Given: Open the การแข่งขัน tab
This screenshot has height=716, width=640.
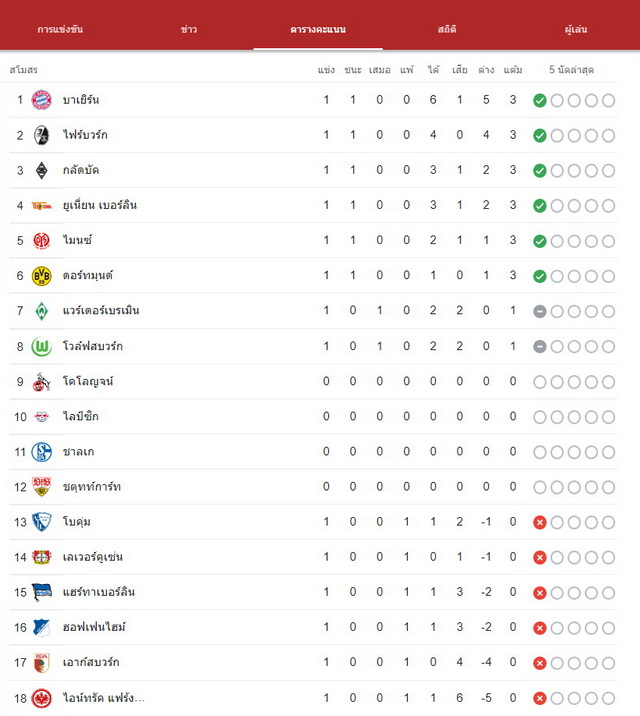Looking at the screenshot, I should (x=60, y=29).
